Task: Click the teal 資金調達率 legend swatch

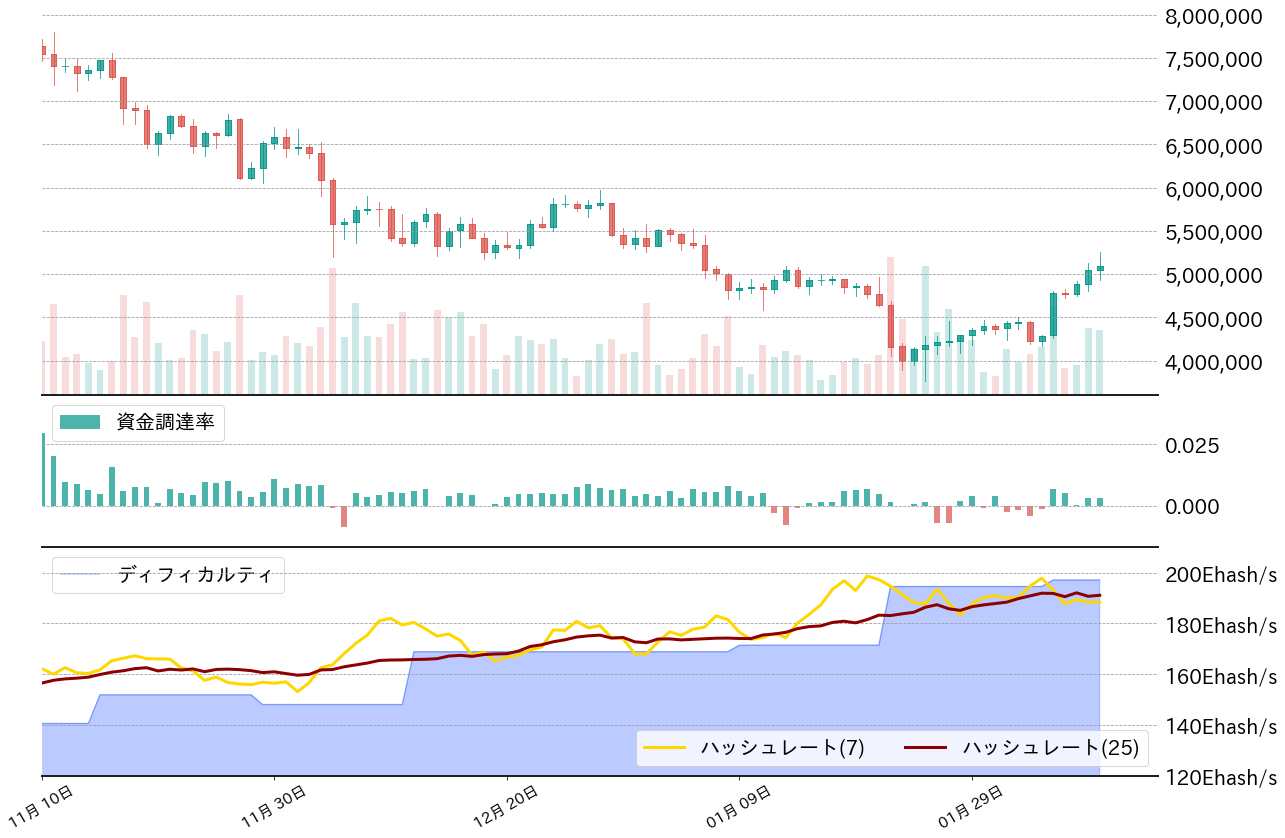Action: coord(80,422)
